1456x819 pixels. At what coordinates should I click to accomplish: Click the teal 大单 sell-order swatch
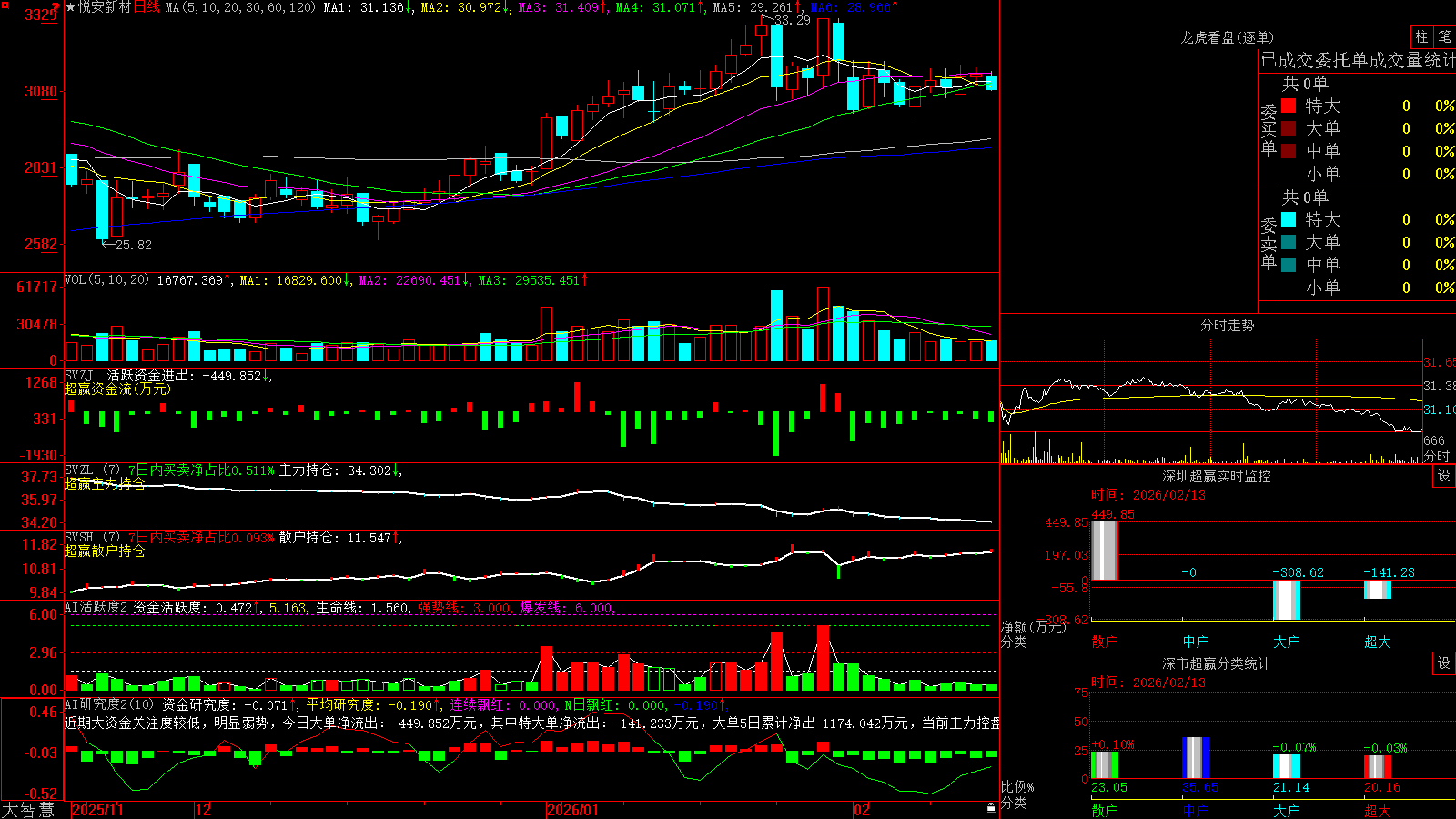point(1289,242)
